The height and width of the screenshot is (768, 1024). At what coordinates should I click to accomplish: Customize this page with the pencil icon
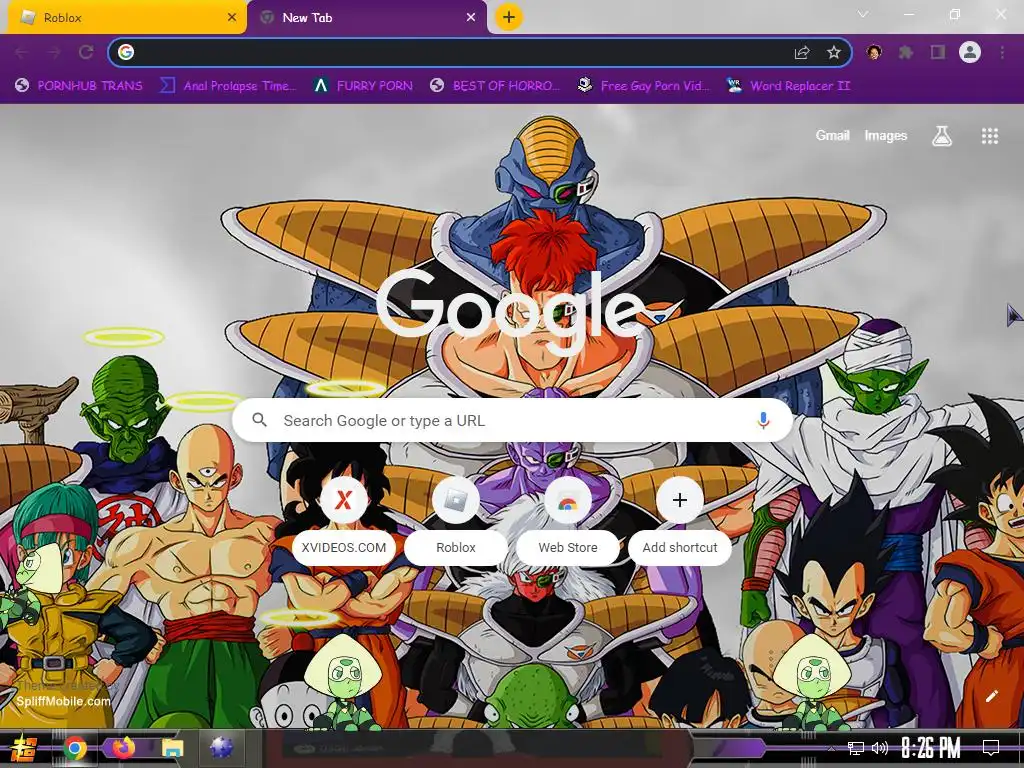(x=991, y=696)
